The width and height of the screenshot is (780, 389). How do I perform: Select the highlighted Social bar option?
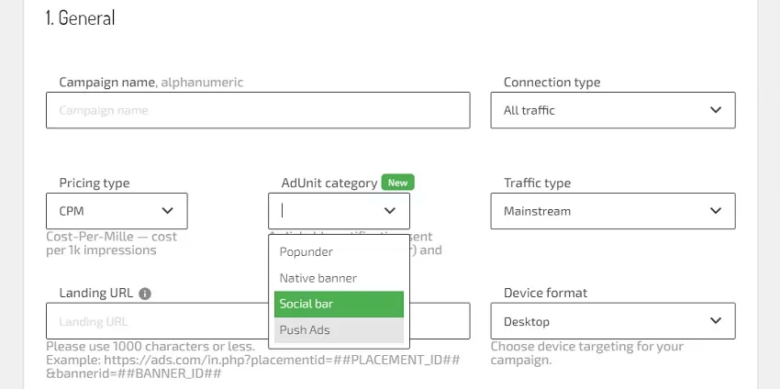339,304
